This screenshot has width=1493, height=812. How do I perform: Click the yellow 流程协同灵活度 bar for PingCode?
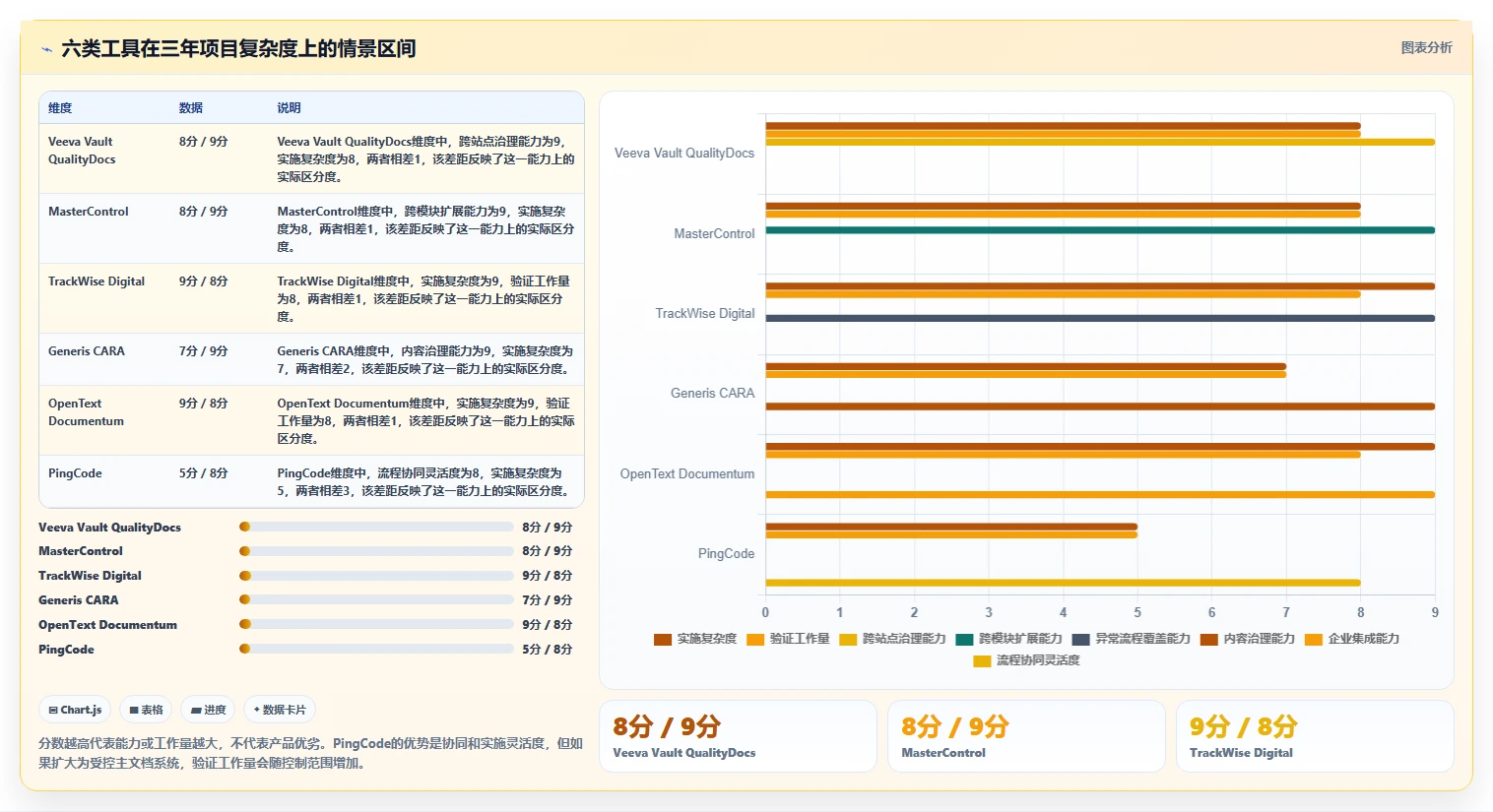(1063, 583)
